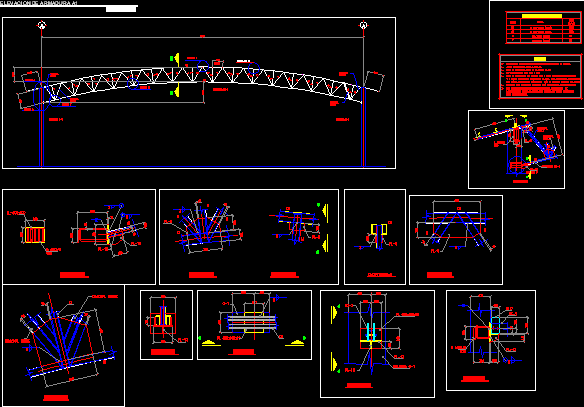This screenshot has width=584, height=407.
Task: Select the blue detail circle on truss bottom chord
Action: 133,84
